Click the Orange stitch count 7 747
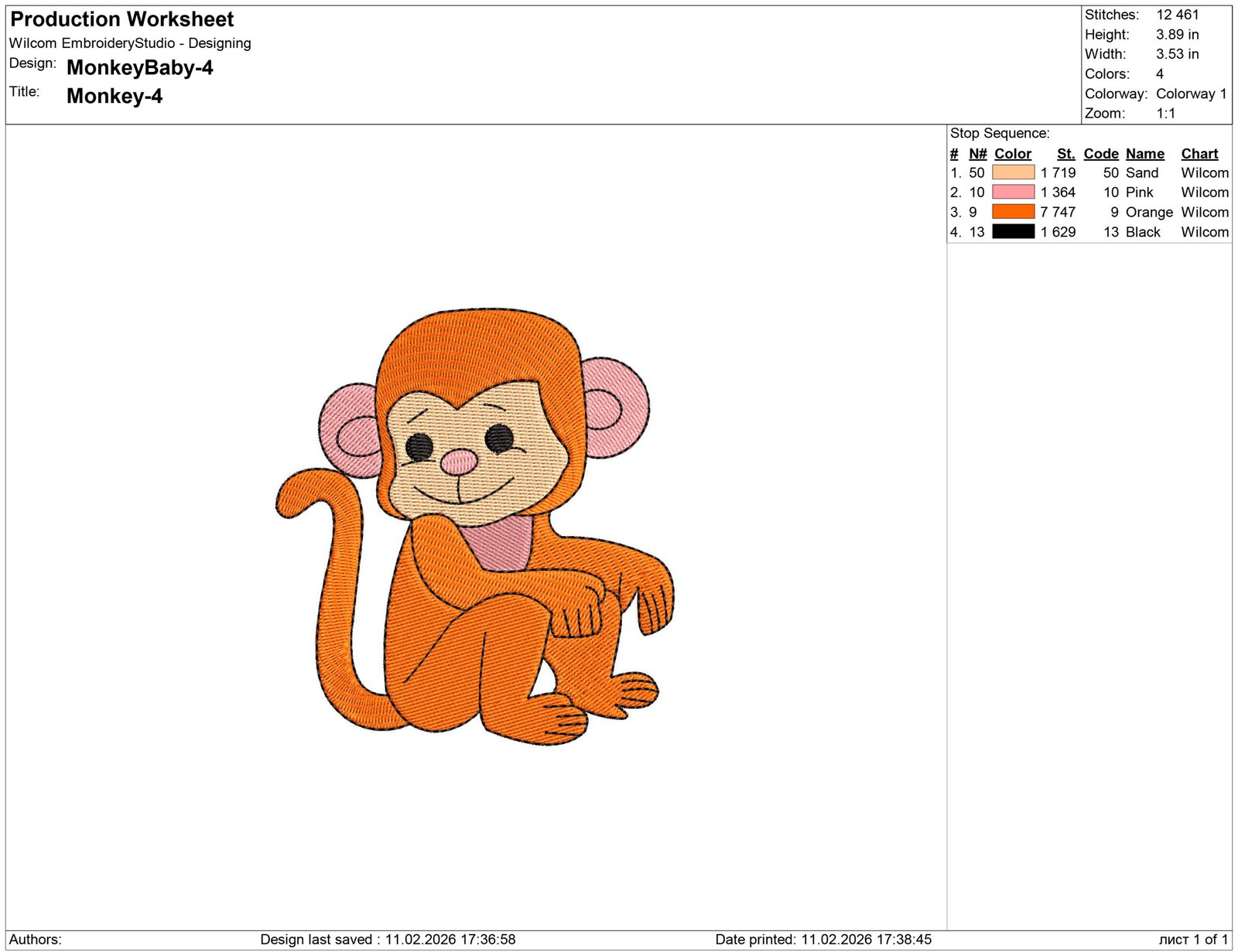The image size is (1238, 952). pos(1057,212)
